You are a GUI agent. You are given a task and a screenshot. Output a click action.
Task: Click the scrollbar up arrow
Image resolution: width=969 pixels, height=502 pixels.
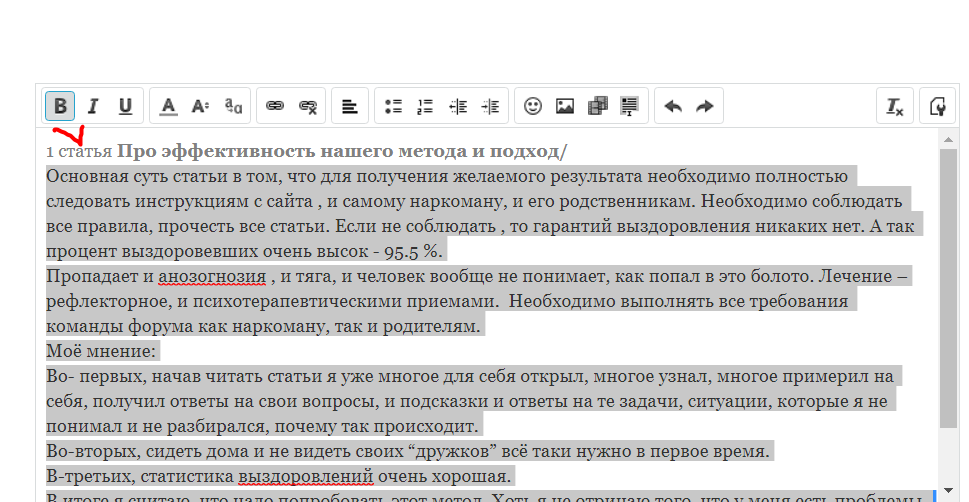[948, 140]
